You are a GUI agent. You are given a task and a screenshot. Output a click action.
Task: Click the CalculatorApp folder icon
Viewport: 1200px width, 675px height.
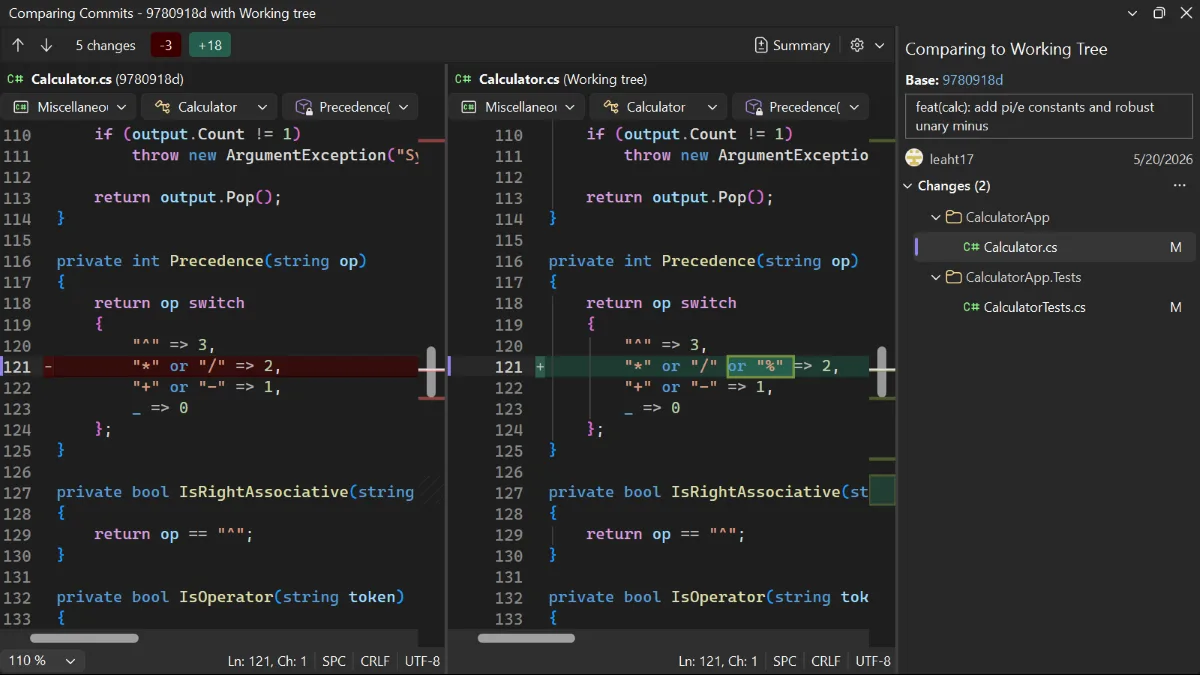coord(954,217)
